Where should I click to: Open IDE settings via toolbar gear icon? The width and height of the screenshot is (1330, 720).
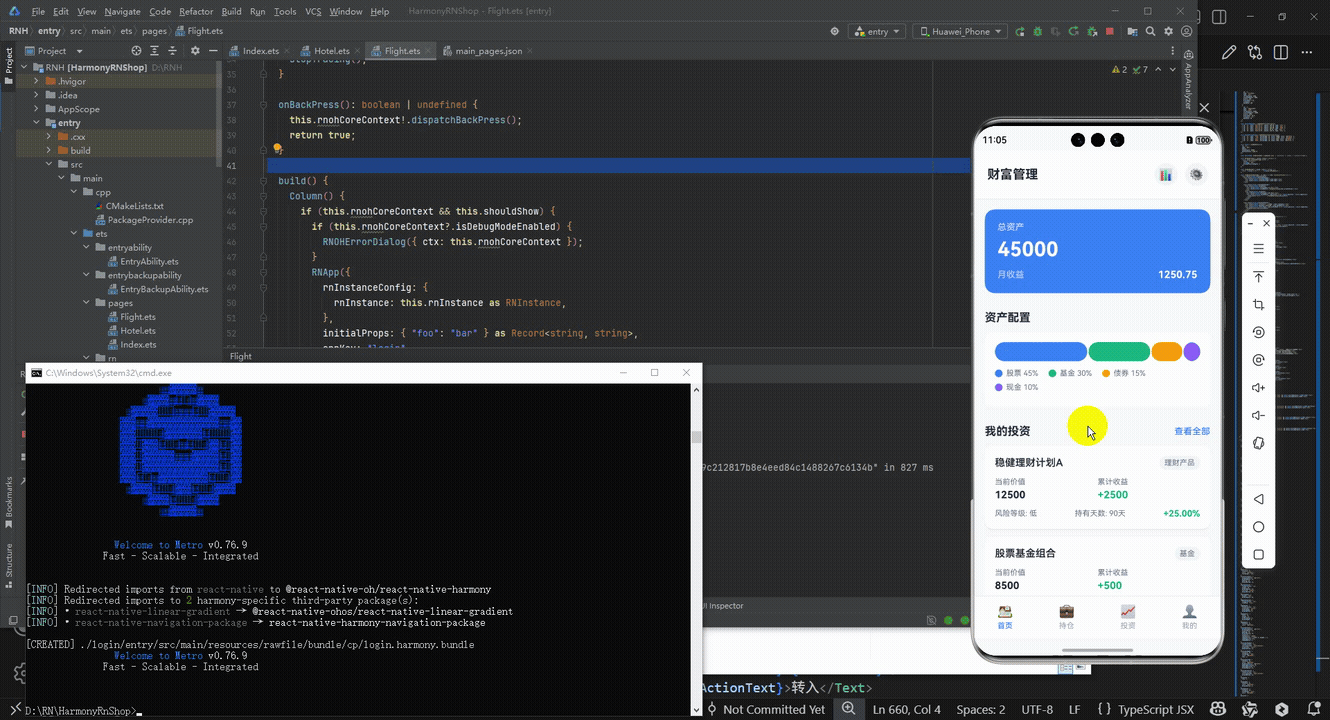click(1168, 32)
